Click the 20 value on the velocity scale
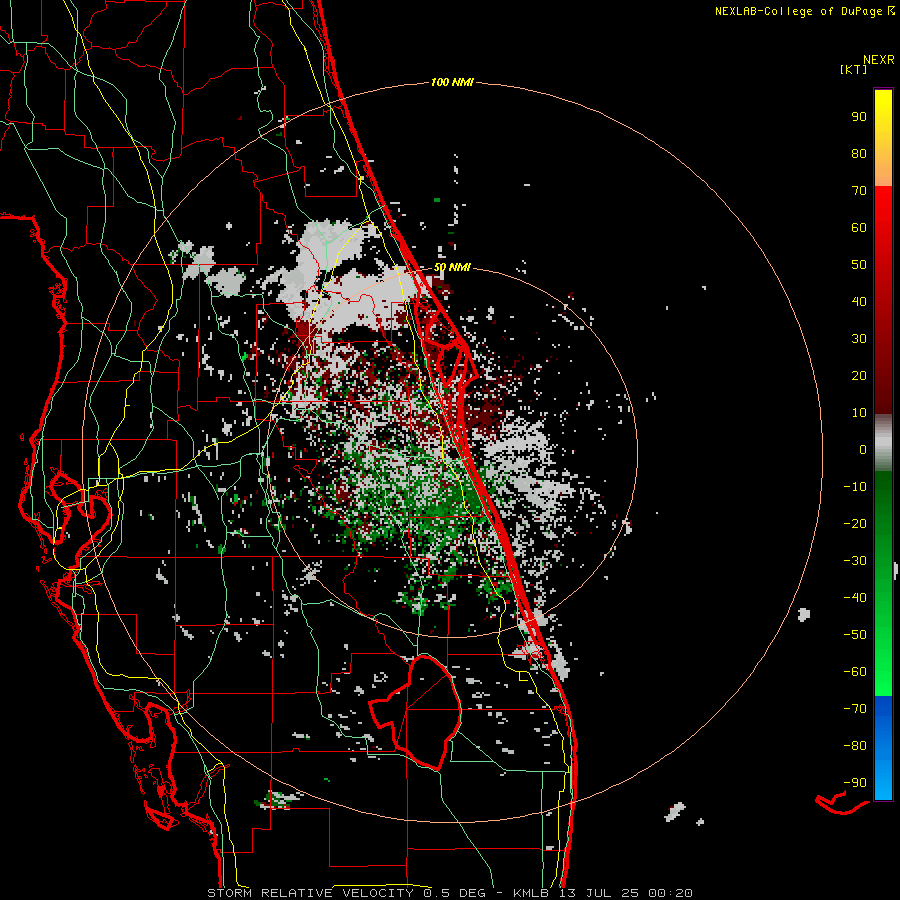 tap(859, 376)
